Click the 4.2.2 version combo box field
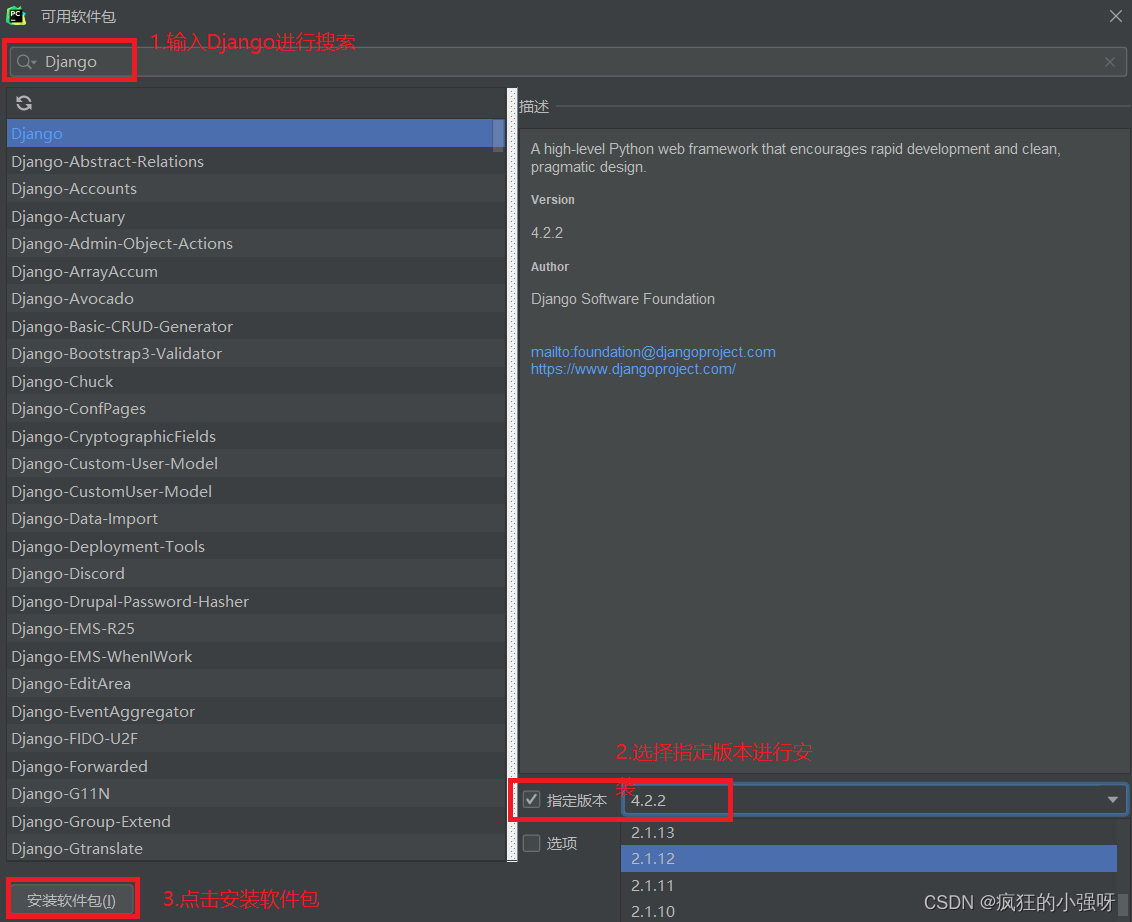 click(x=874, y=800)
